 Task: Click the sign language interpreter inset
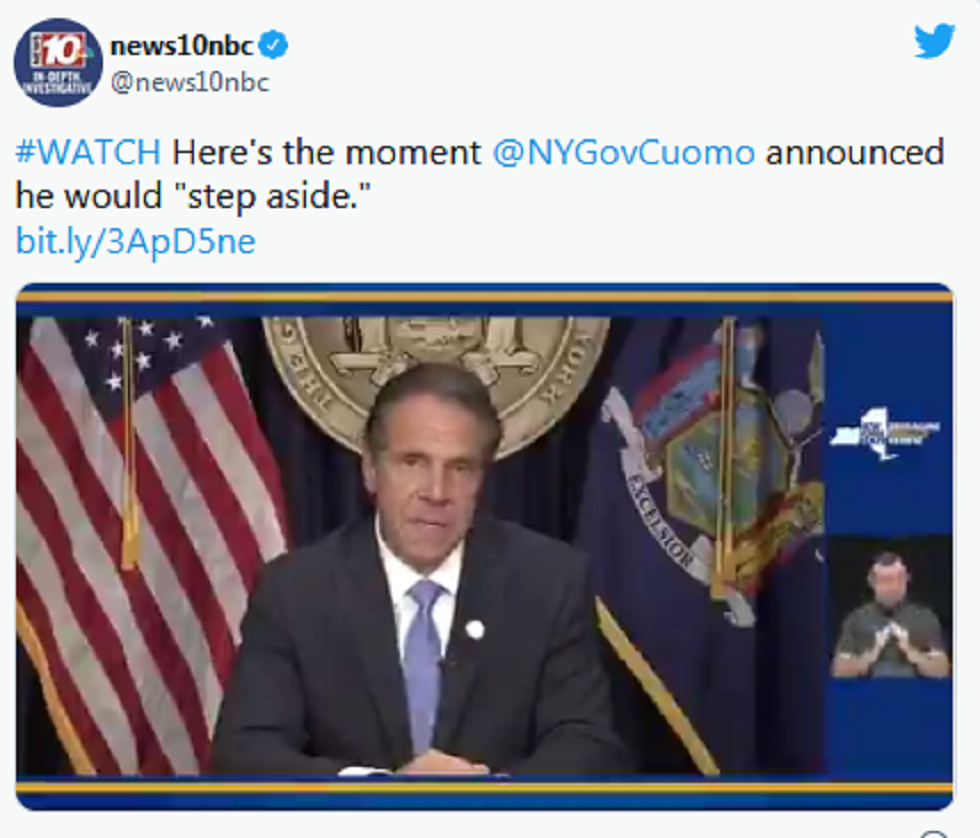(x=889, y=615)
